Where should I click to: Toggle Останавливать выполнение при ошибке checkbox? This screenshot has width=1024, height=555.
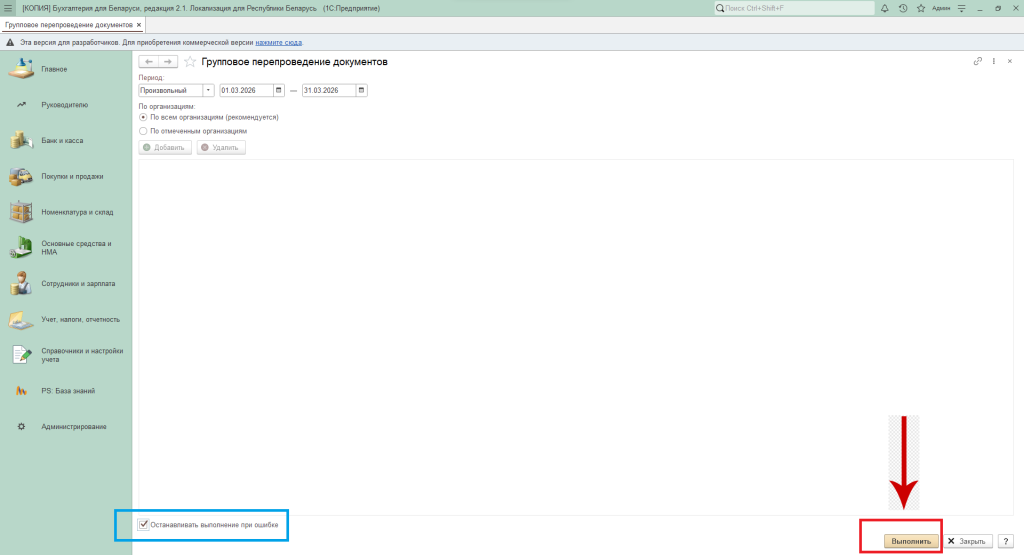(144, 523)
